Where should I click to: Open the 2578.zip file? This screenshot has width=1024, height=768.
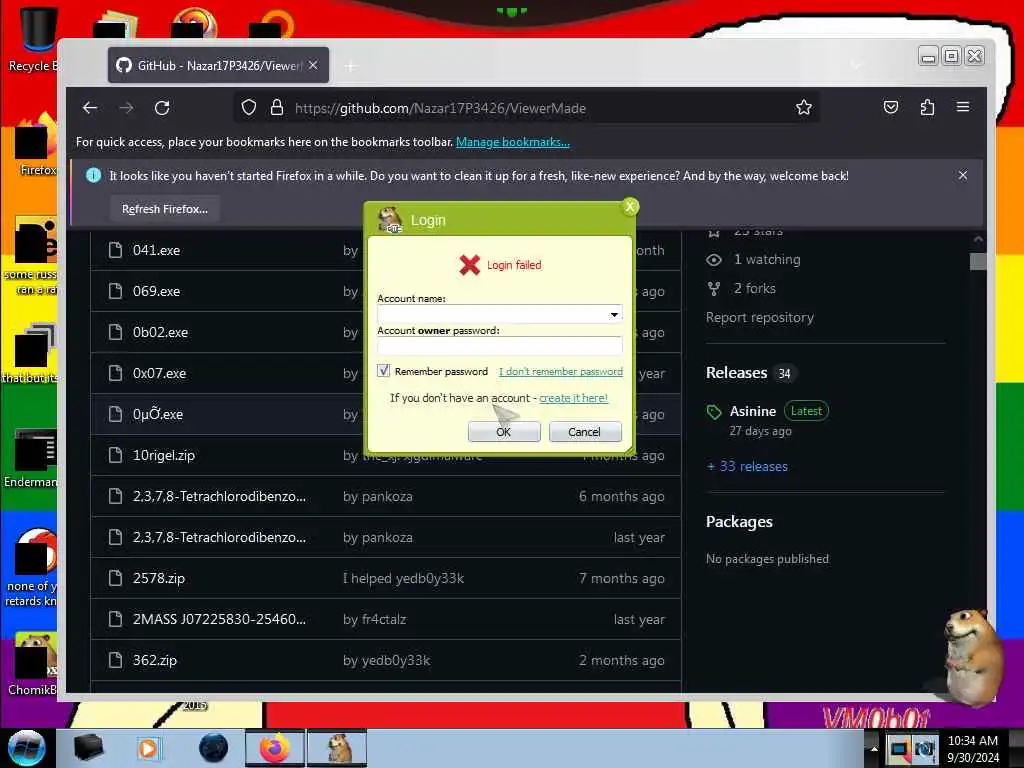[159, 579]
